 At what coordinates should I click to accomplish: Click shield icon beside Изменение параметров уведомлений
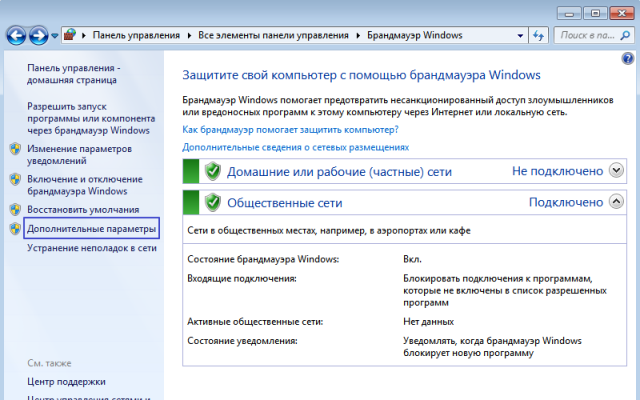(x=16, y=149)
